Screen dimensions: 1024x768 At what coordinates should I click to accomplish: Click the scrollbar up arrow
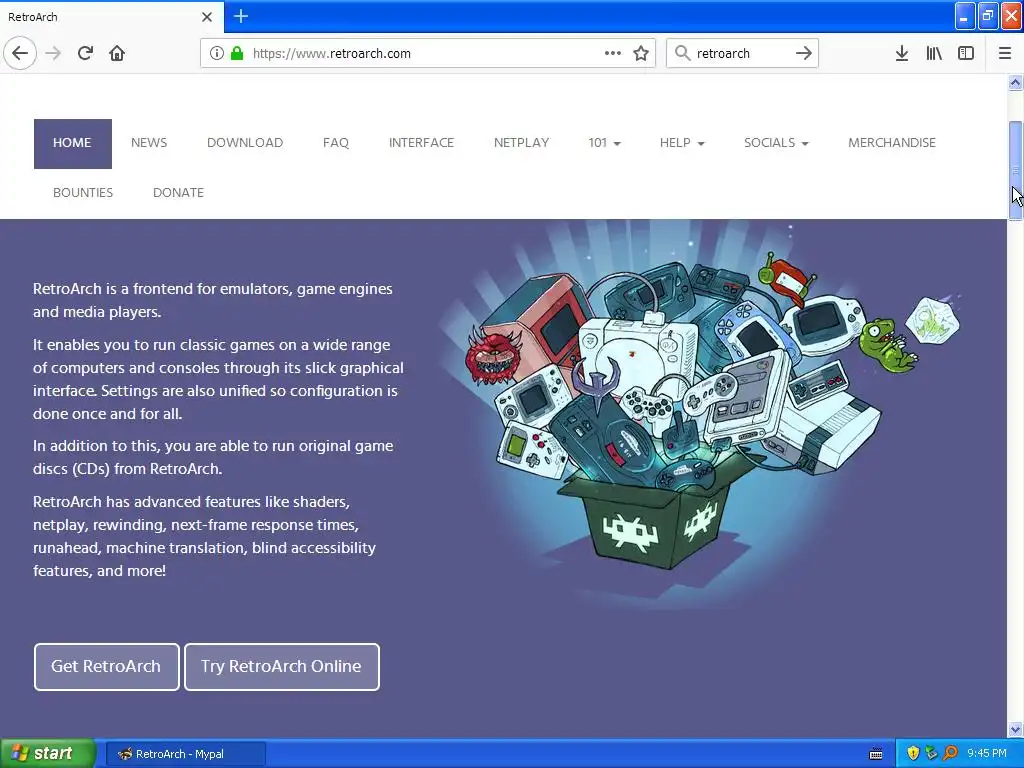1015,82
